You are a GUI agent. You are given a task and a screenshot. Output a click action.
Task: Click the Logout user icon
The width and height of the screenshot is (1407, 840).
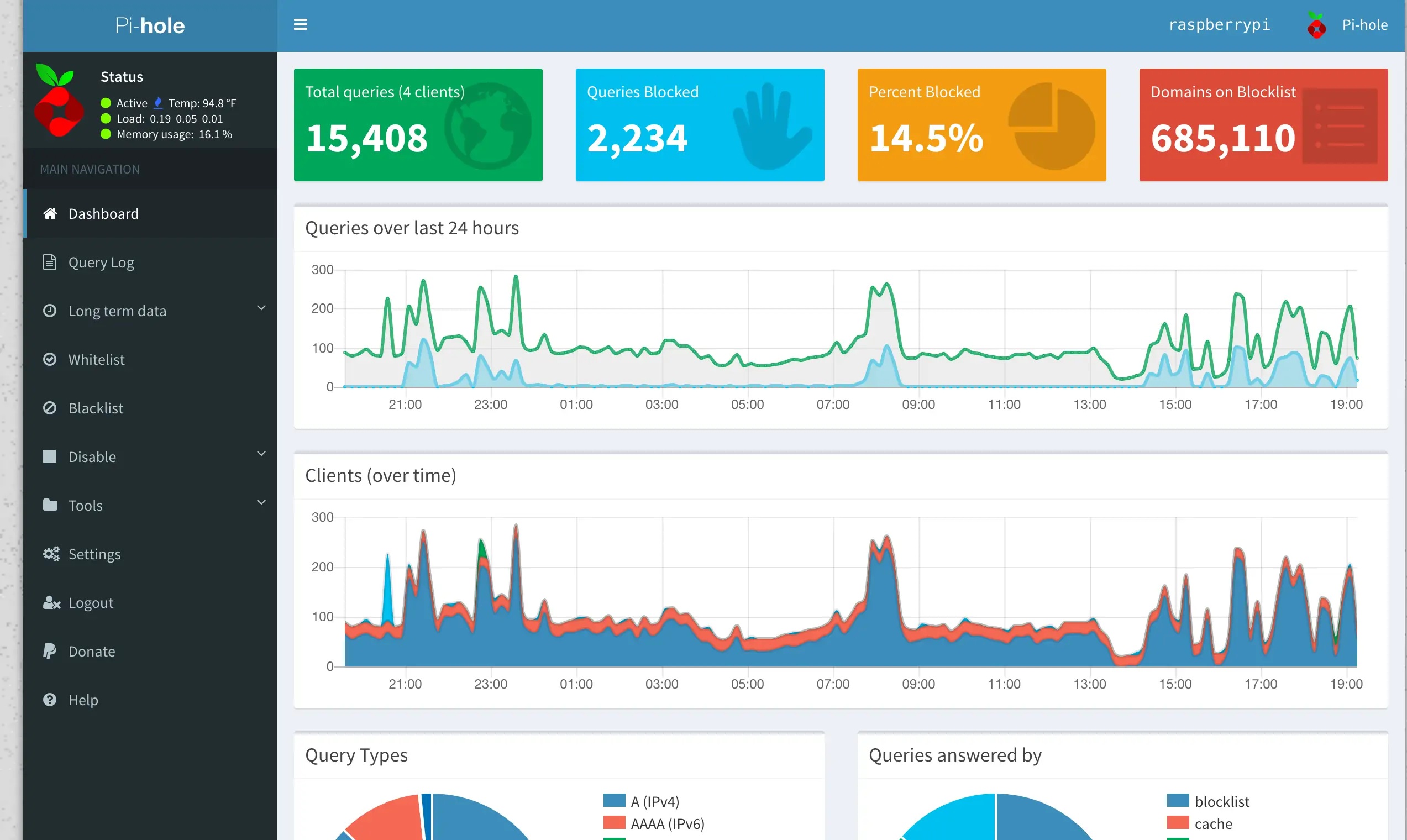coord(51,602)
